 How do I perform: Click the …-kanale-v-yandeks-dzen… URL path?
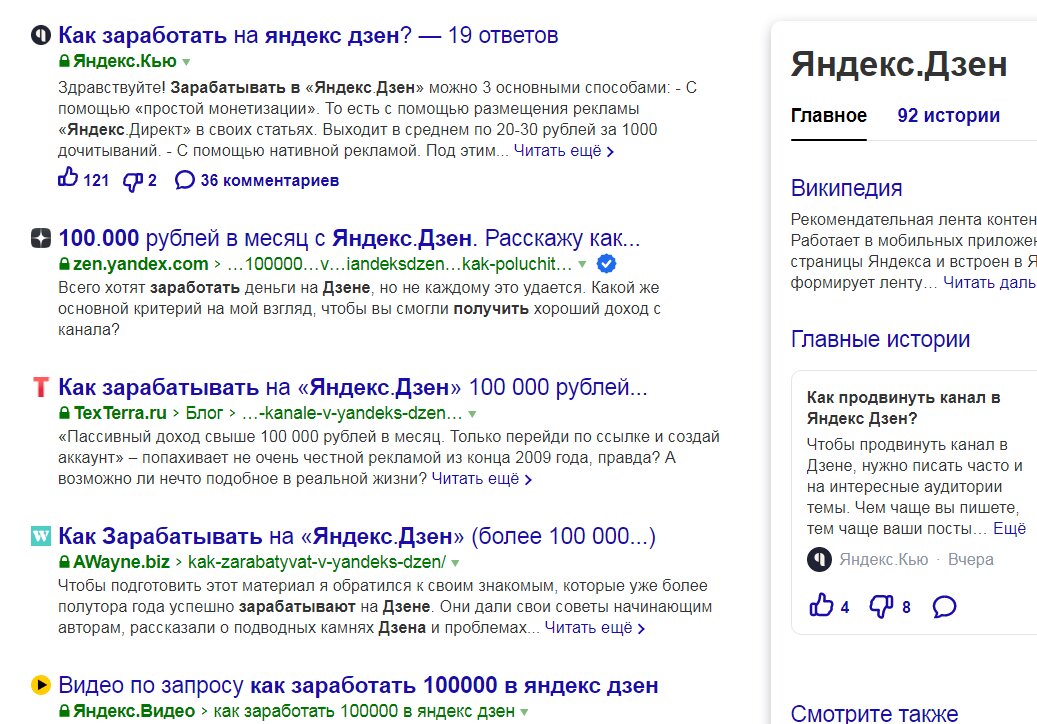tap(353, 413)
